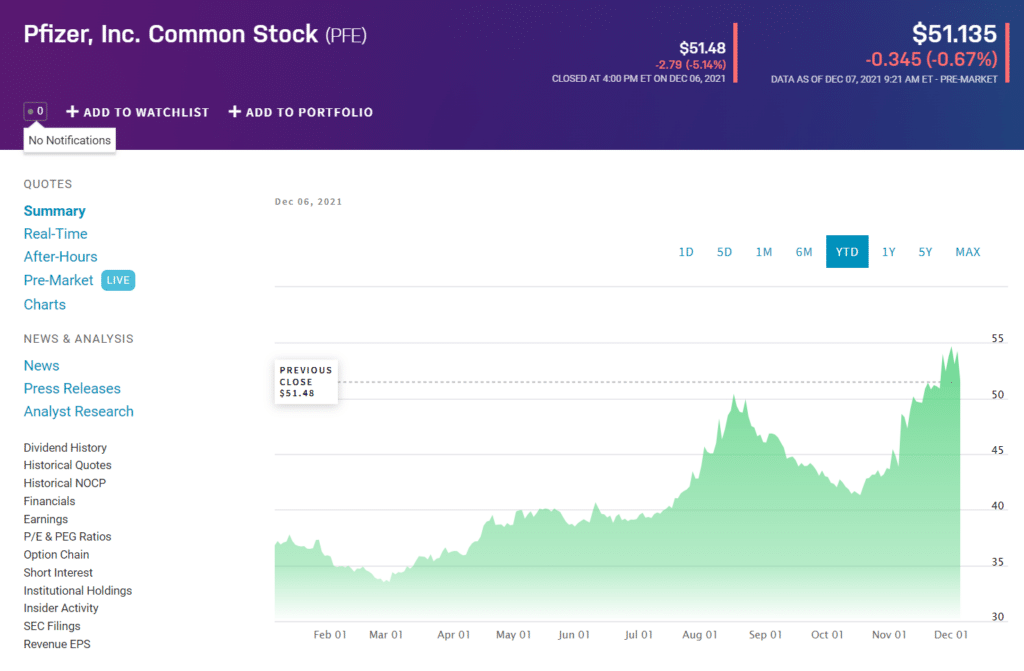Click the Dec 01 axis label
This screenshot has width=1024, height=671.
(x=951, y=634)
